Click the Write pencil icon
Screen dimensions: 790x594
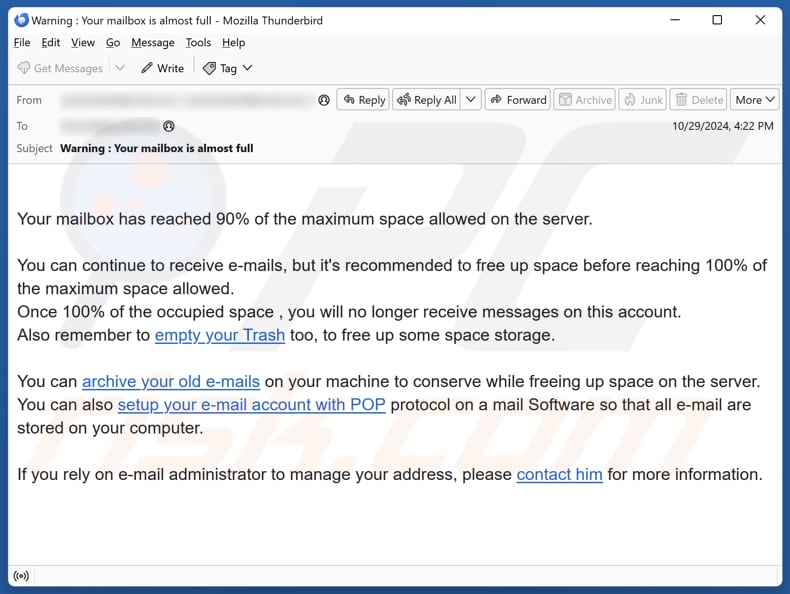coord(147,68)
